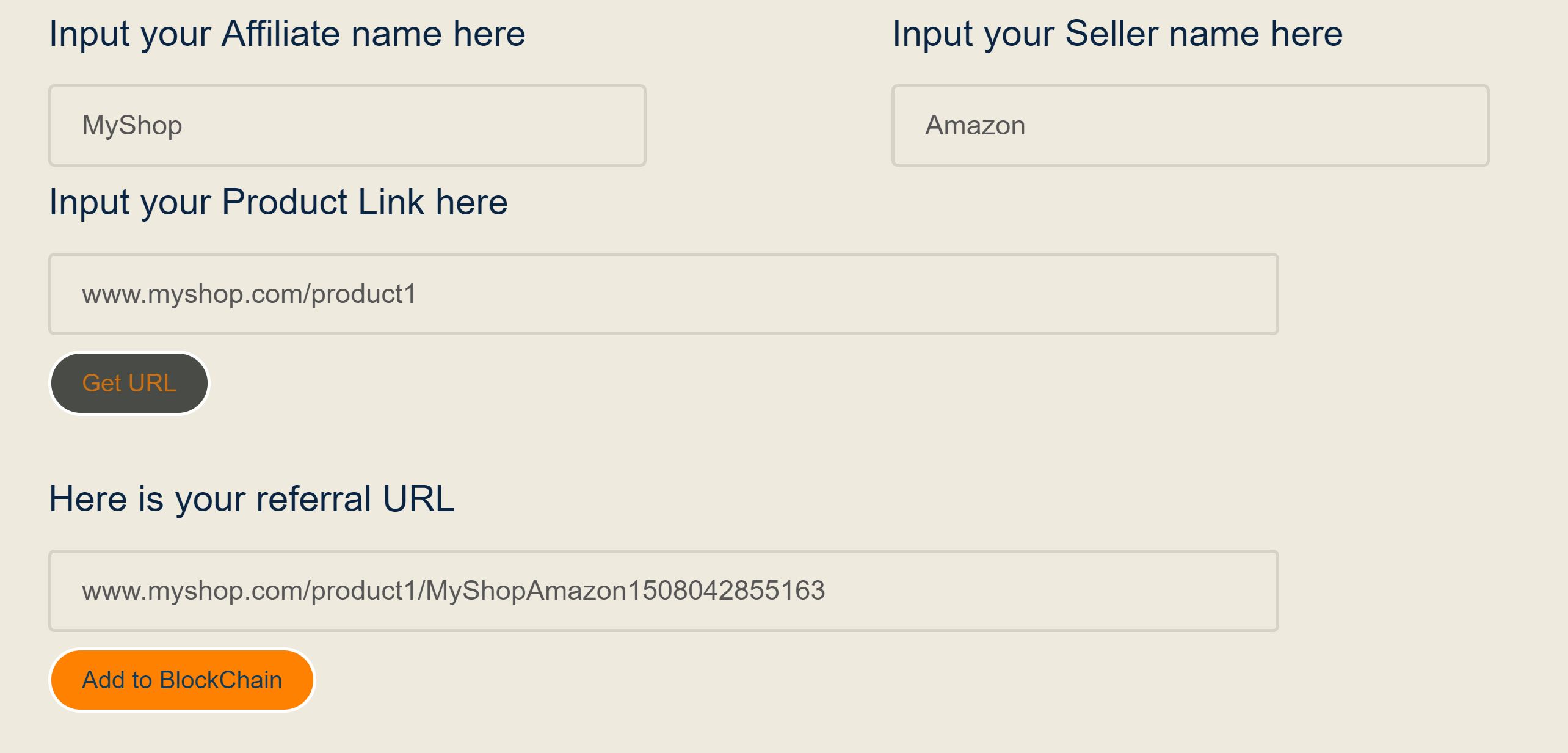Click into the Seller name input
This screenshot has height=753, width=1568.
click(x=1190, y=125)
